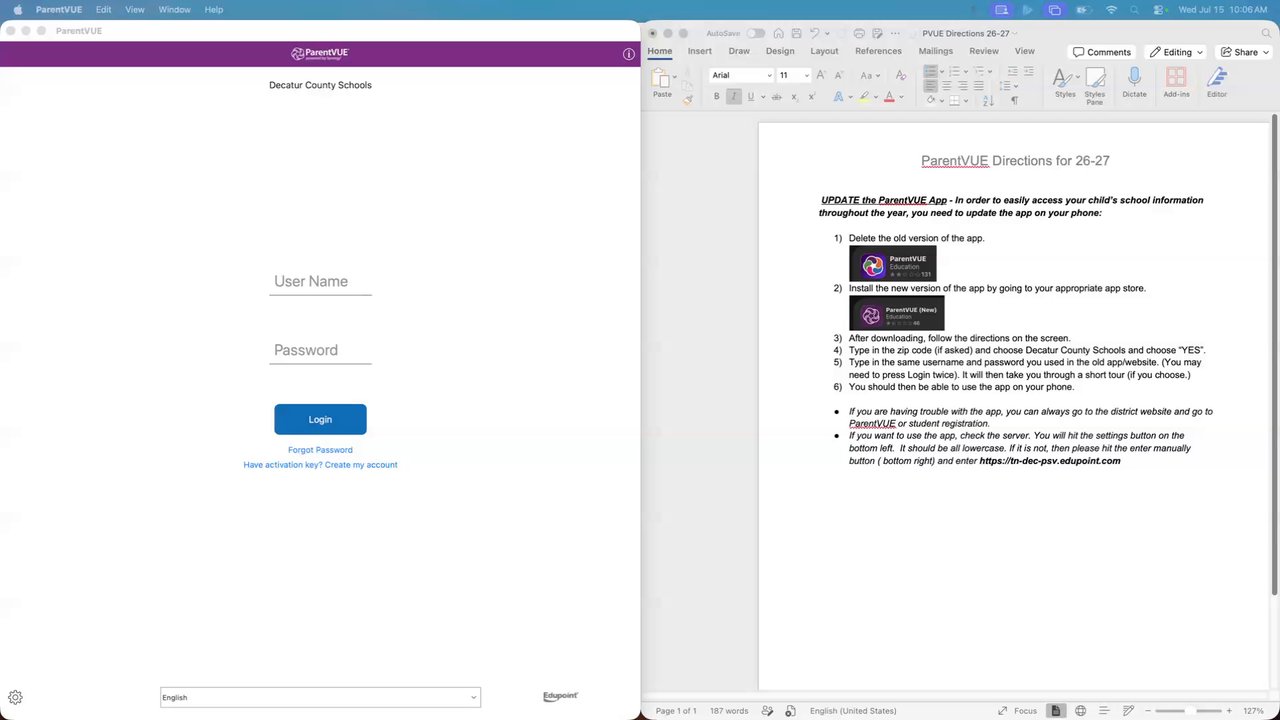This screenshot has height=720, width=1280.
Task: Switch to Web Layout view
Action: [1080, 711]
